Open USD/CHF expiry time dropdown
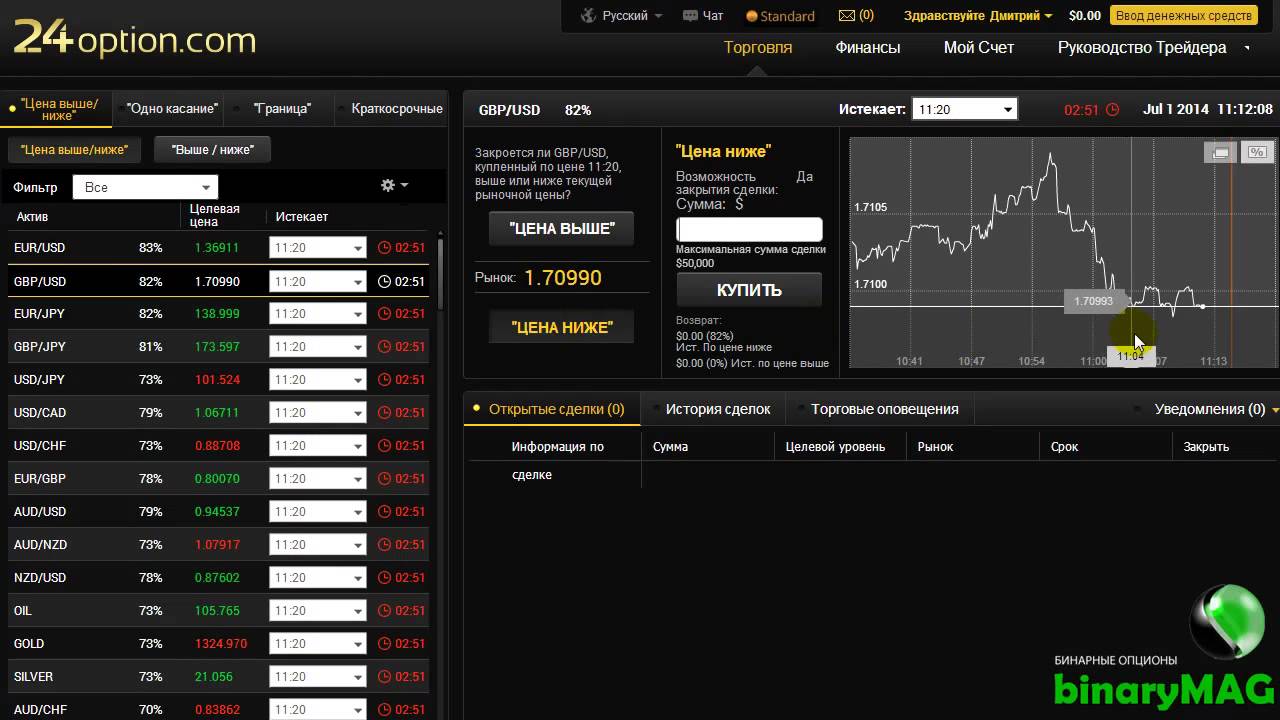Viewport: 1280px width, 720px height. (x=317, y=446)
